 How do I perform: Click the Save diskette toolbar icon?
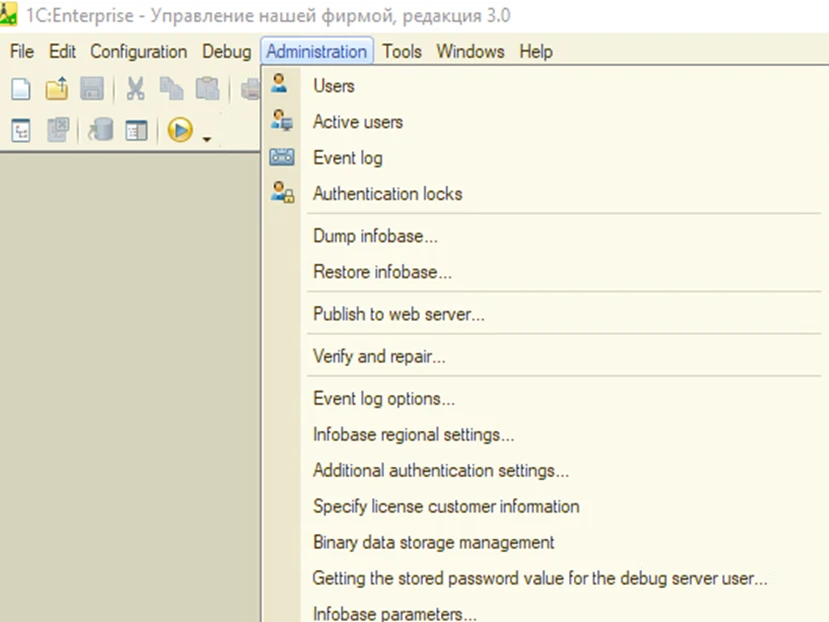(x=92, y=89)
